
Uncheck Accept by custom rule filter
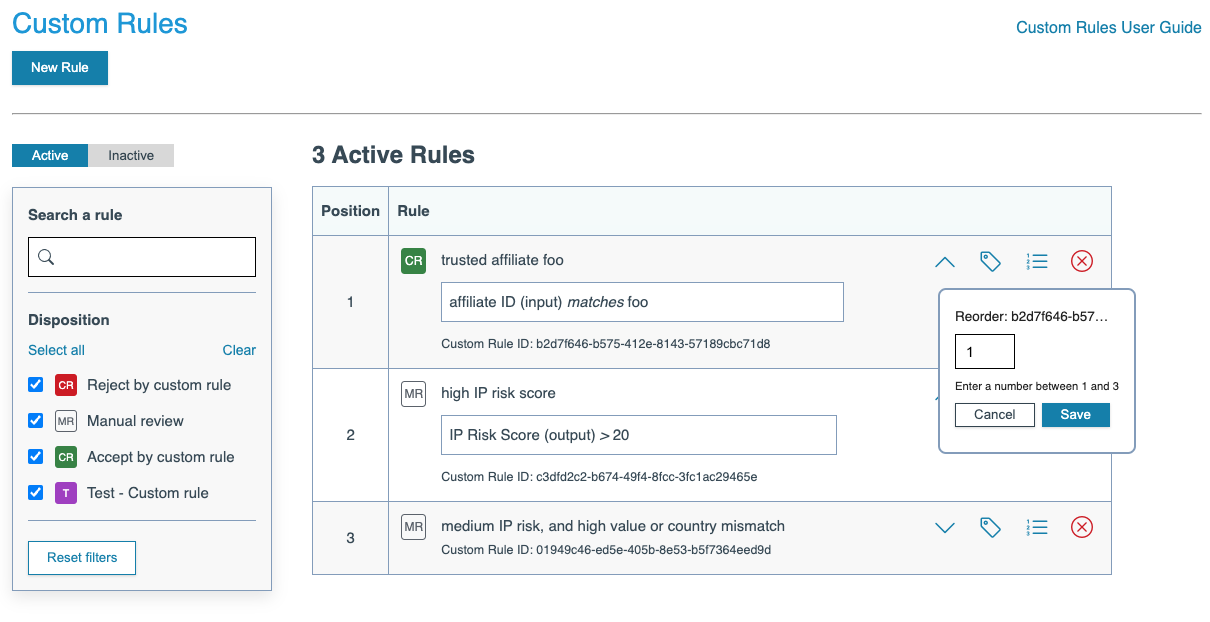click(x=36, y=457)
